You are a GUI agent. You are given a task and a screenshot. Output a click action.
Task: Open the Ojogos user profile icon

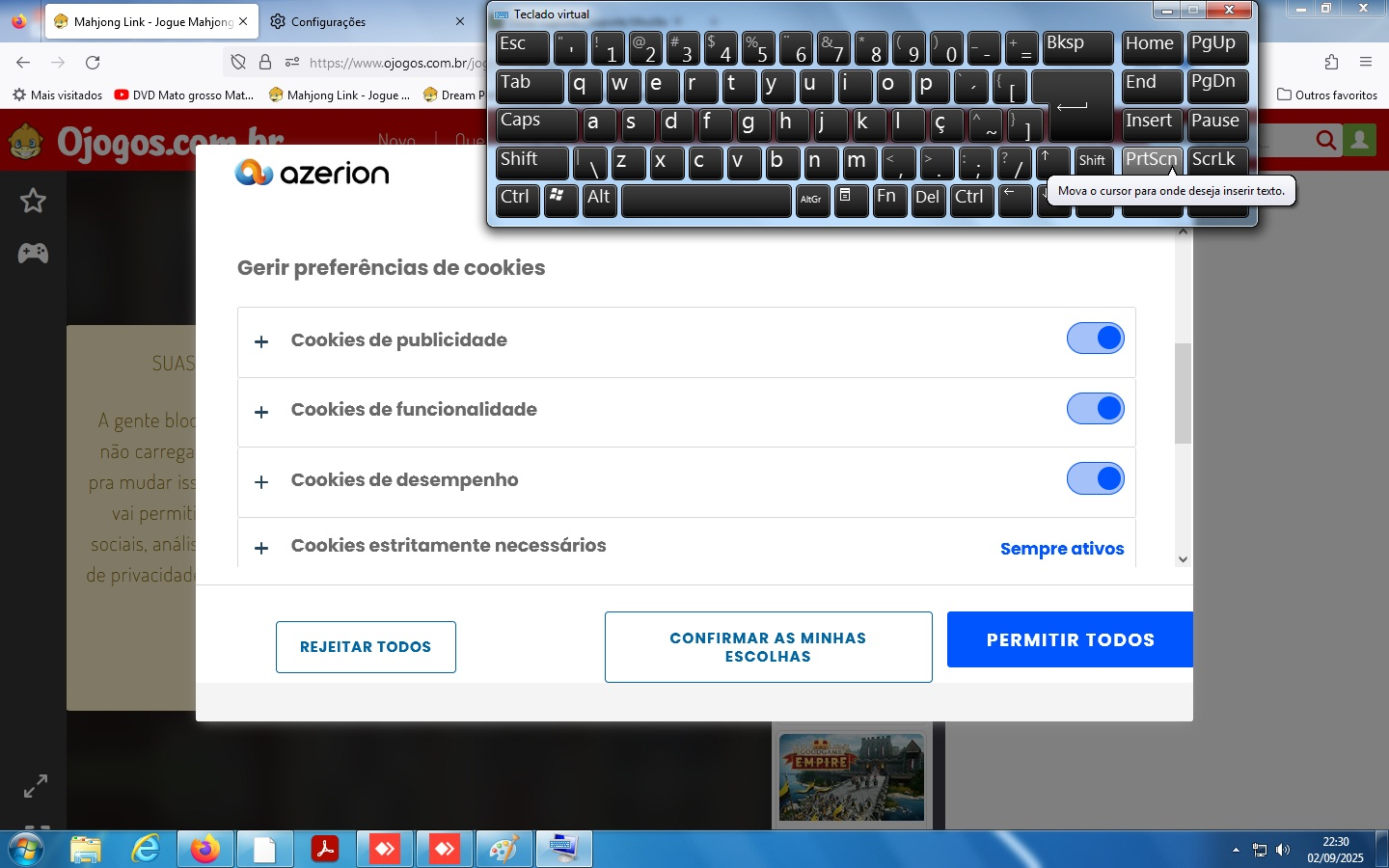(1360, 141)
